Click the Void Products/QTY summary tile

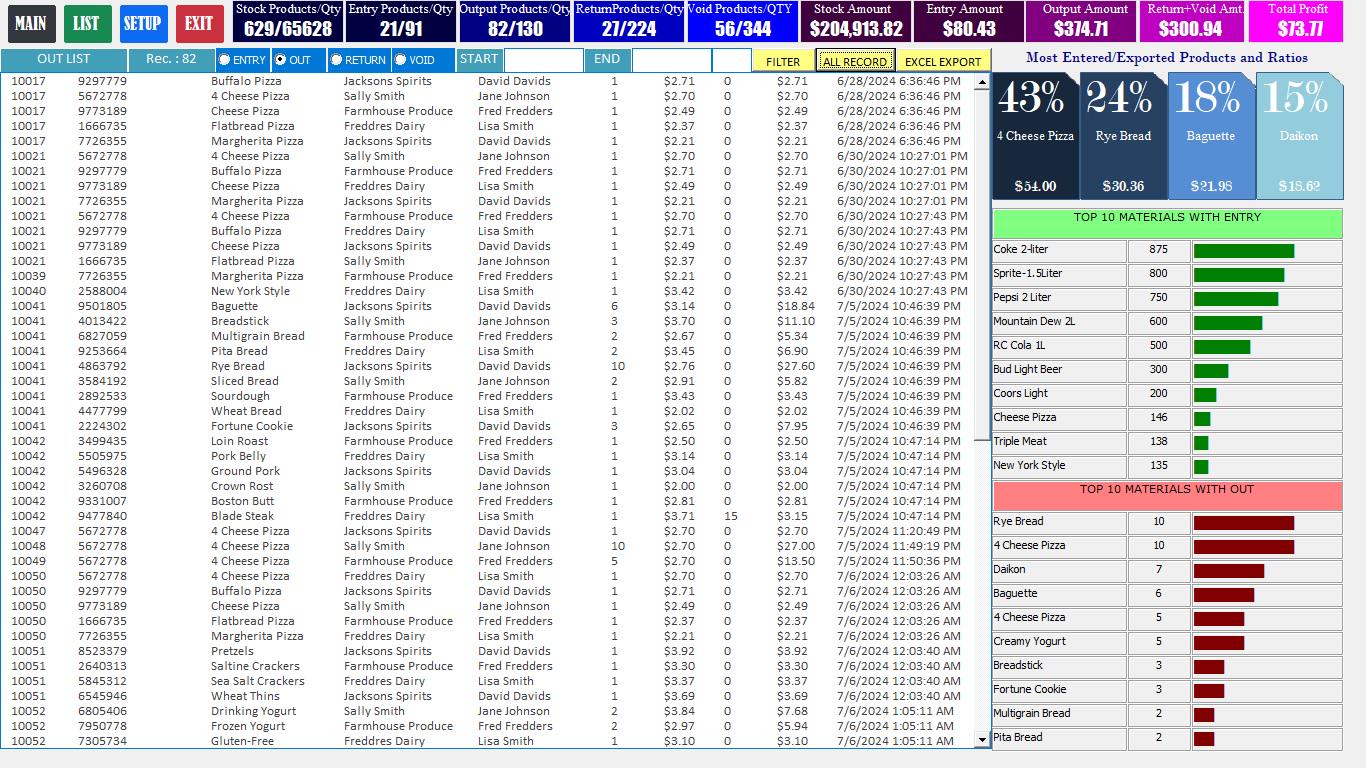coord(743,22)
